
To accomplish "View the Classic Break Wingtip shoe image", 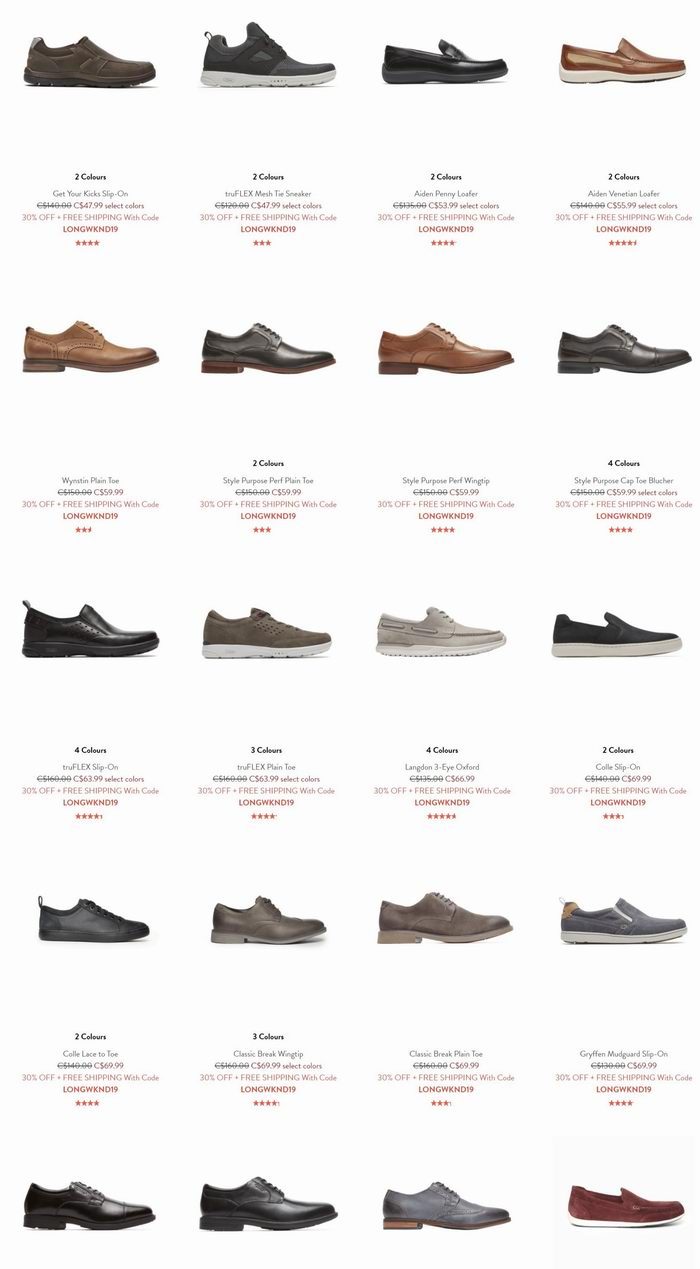I will tap(268, 920).
